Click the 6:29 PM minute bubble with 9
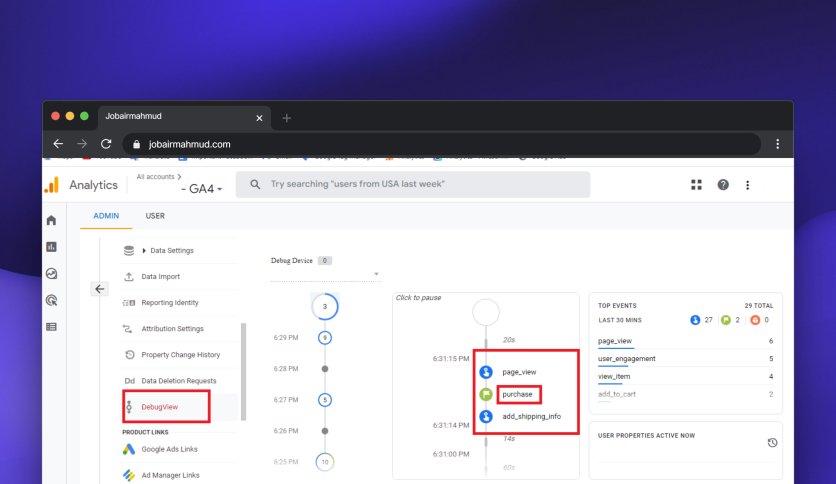This screenshot has width=836, height=484. pyautogui.click(x=325, y=337)
